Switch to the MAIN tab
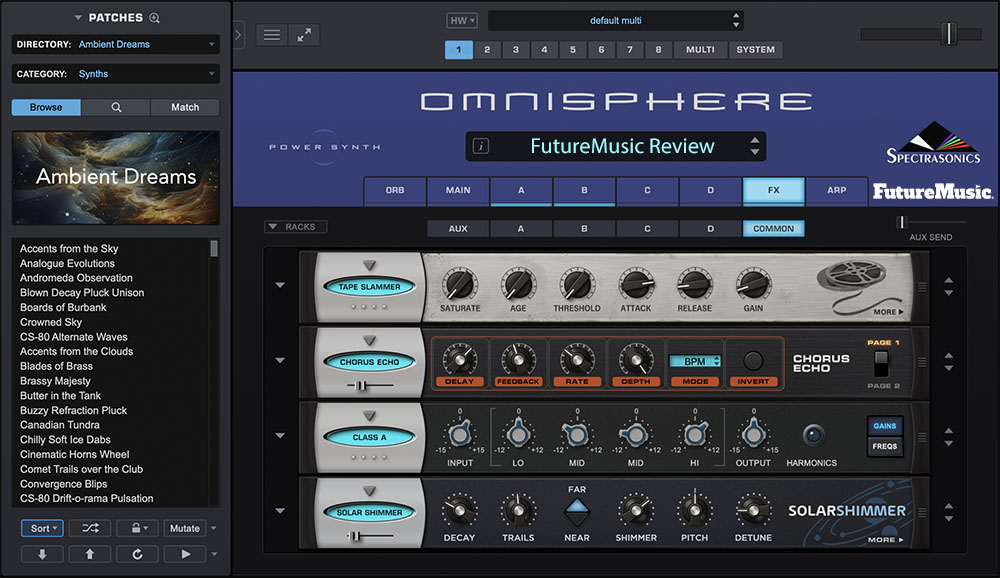The height and width of the screenshot is (578, 1000). (458, 190)
